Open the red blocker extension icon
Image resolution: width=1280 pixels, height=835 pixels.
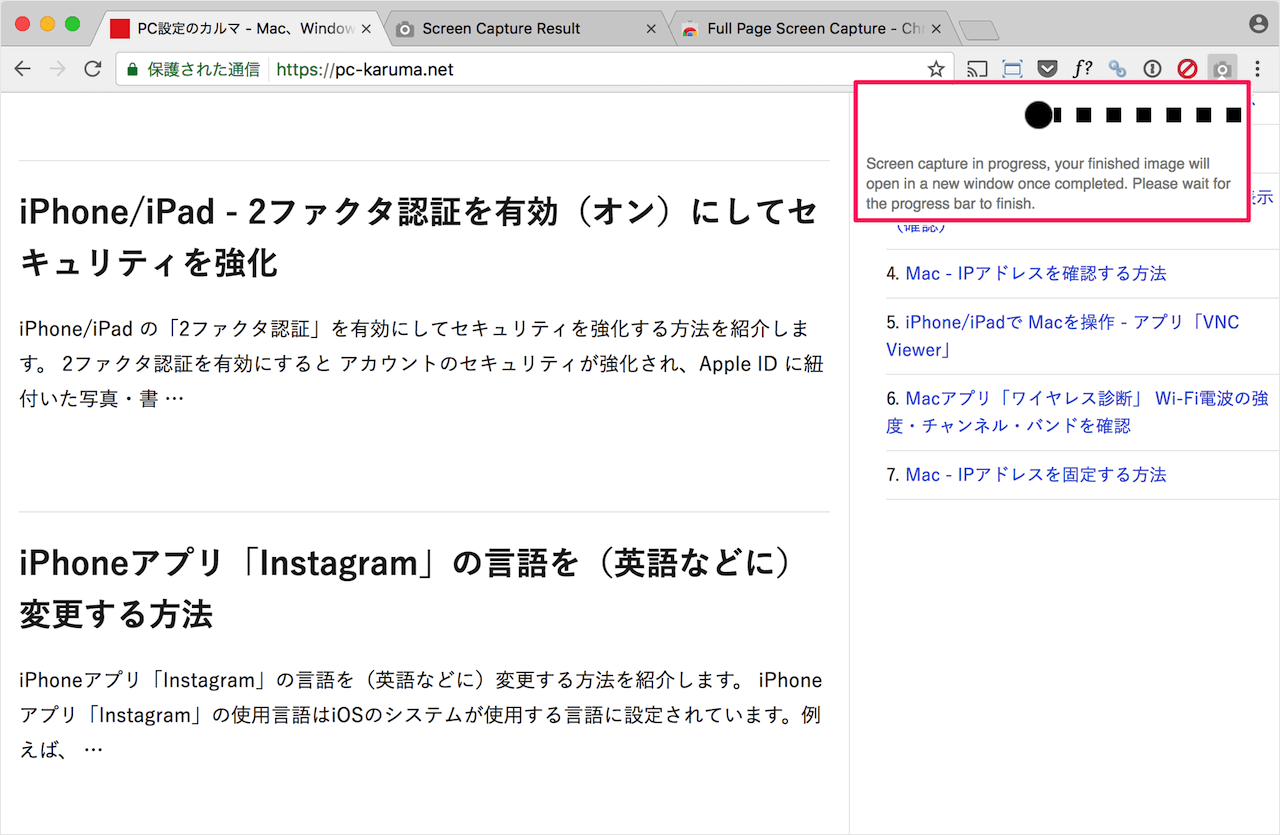coord(1187,69)
